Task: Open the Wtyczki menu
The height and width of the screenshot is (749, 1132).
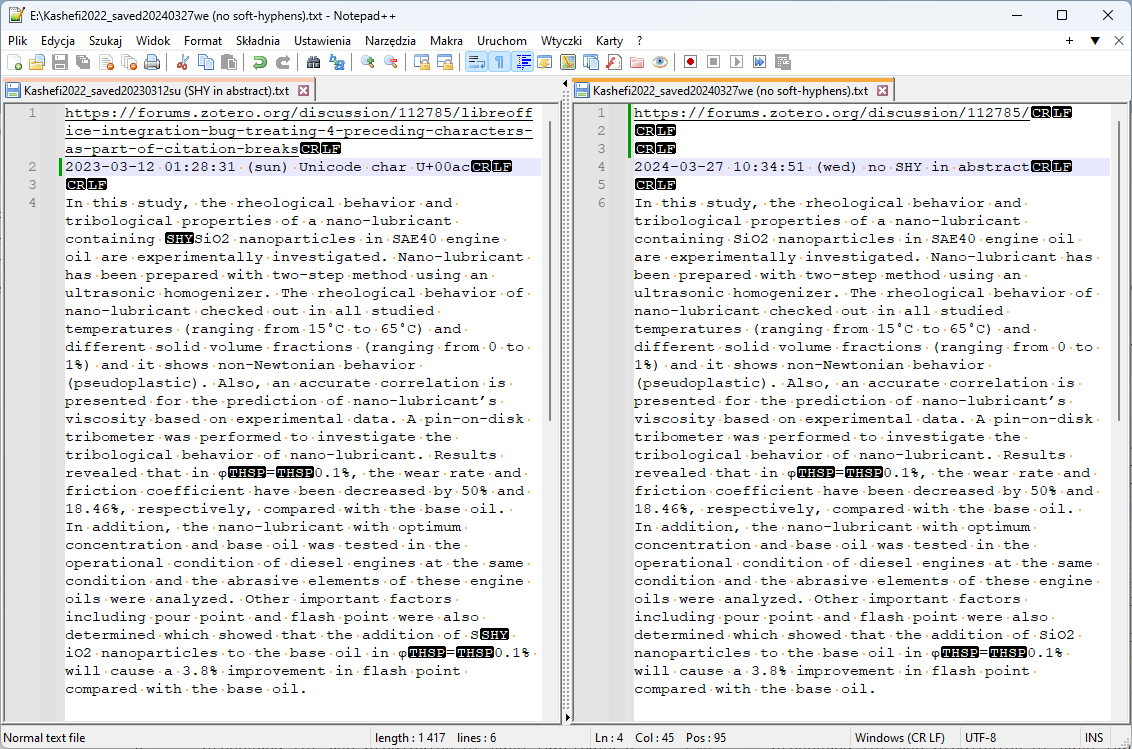Action: 561,41
